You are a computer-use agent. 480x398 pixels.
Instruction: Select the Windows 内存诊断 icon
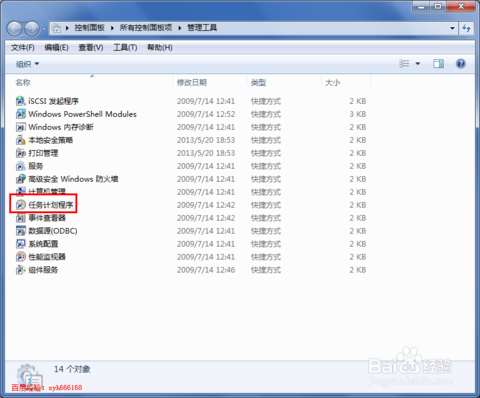(x=20, y=127)
